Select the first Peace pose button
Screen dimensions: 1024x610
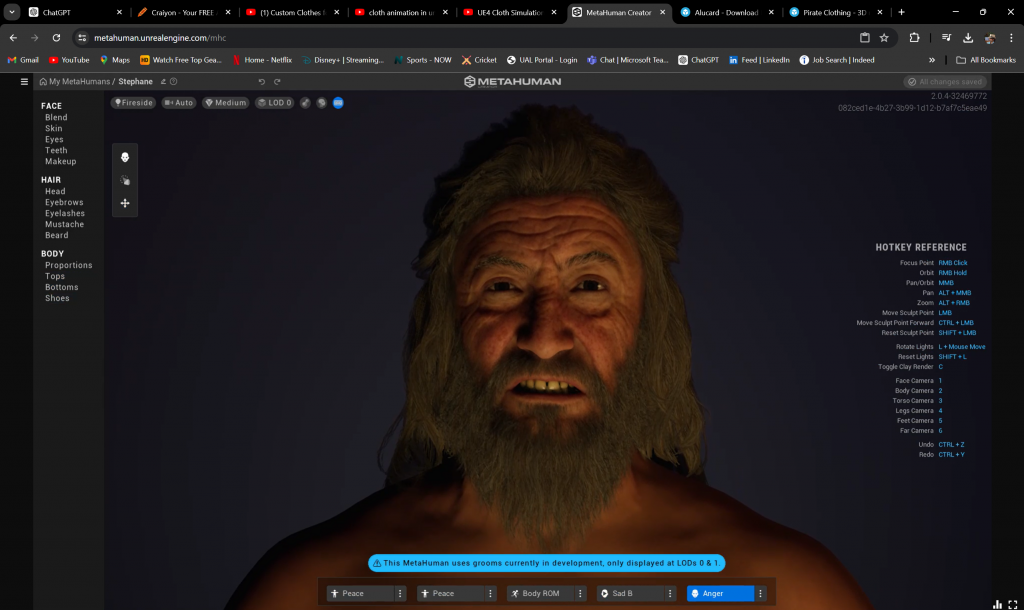(x=360, y=594)
